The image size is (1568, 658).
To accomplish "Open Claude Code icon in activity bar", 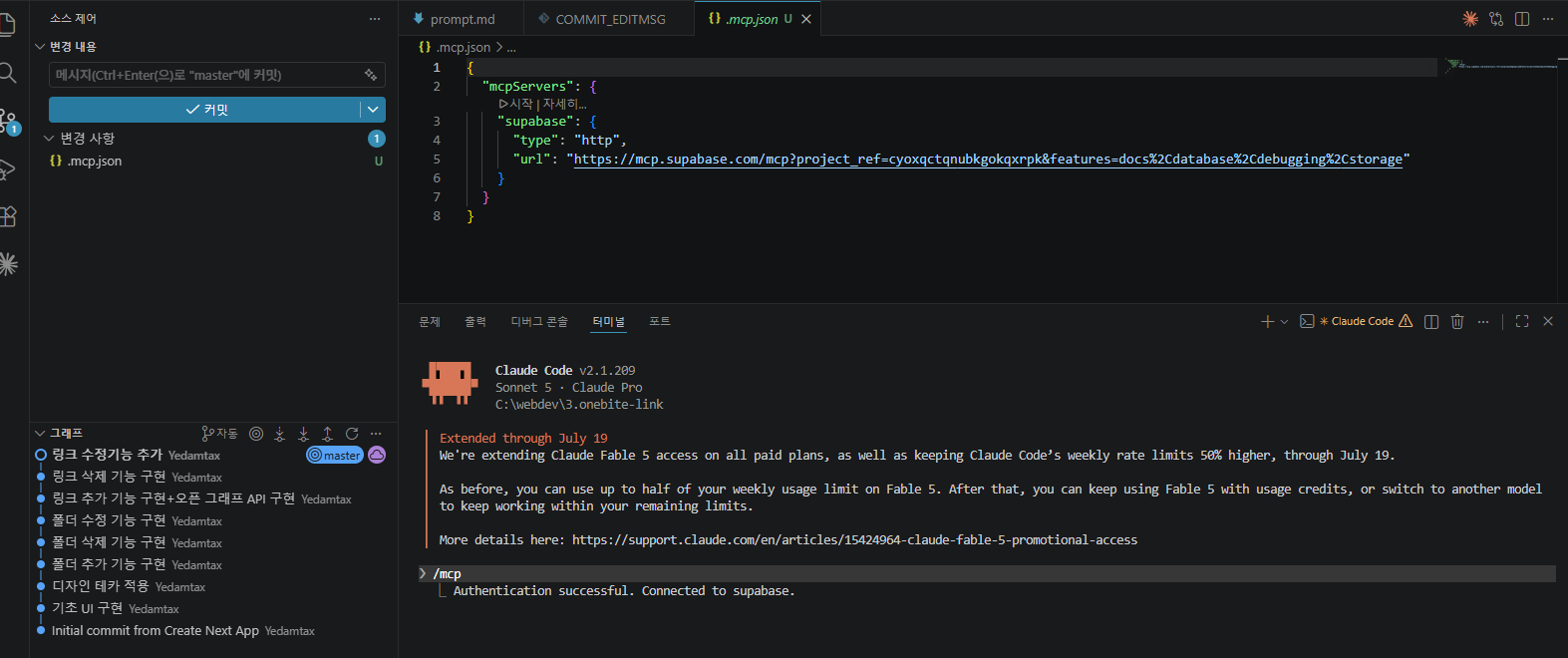I will (x=8, y=264).
